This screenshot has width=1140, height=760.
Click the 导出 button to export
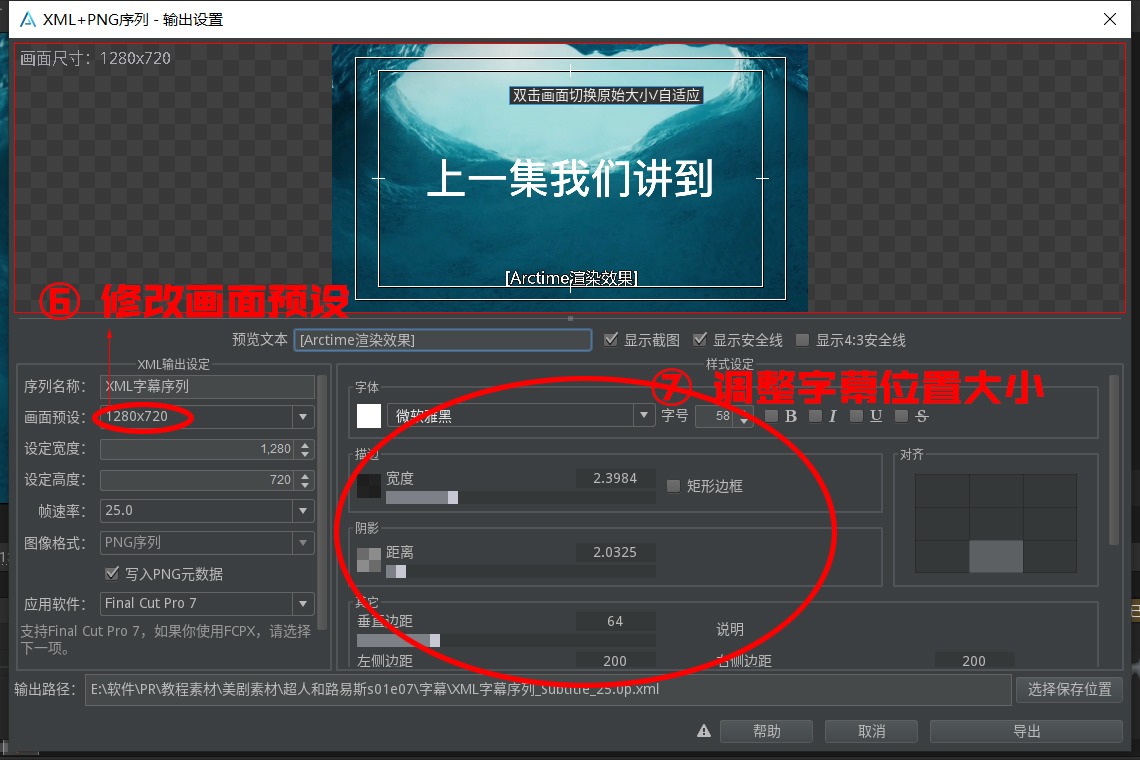[x=1026, y=731]
